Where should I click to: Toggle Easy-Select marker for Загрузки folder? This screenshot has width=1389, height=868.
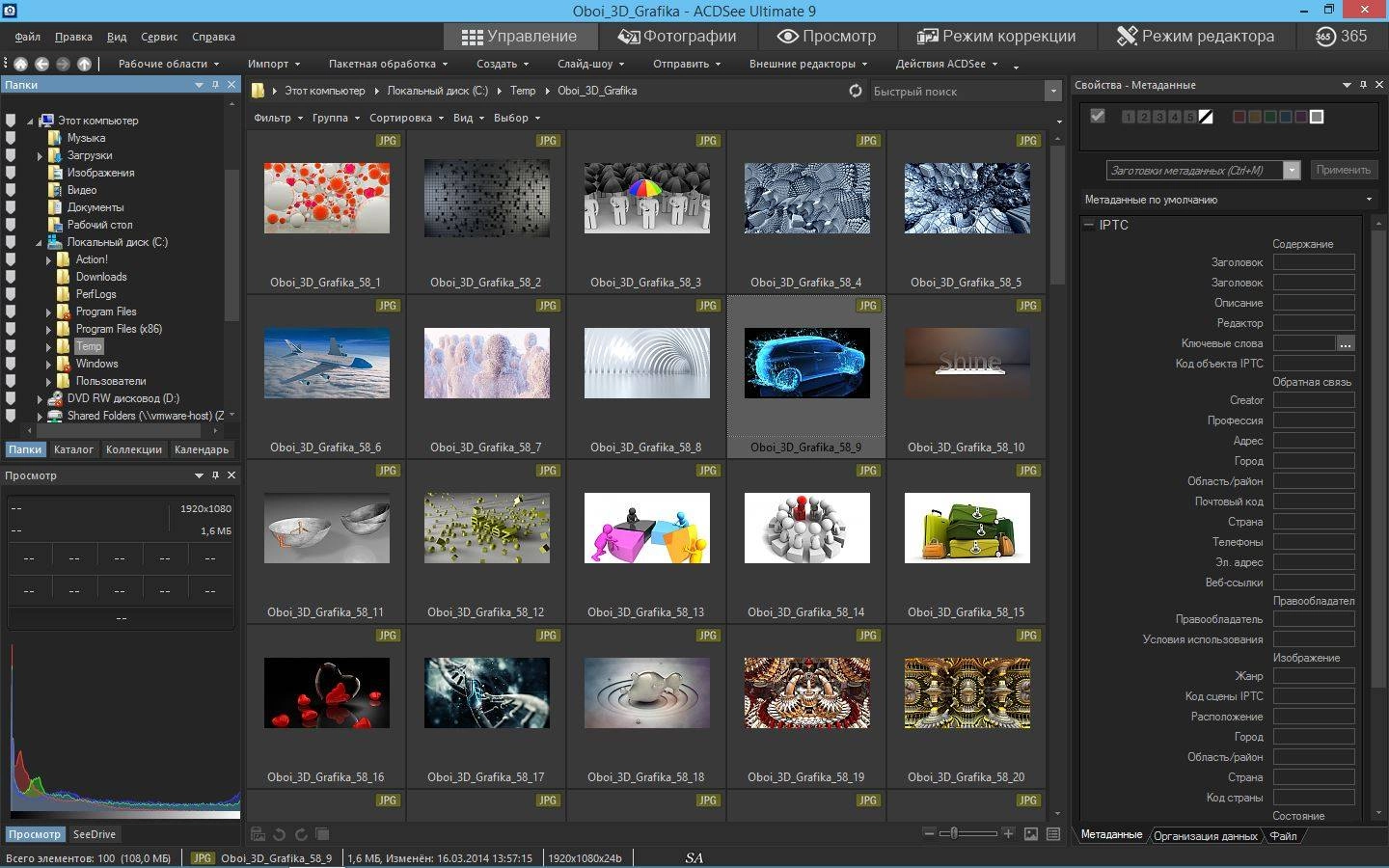[x=11, y=155]
